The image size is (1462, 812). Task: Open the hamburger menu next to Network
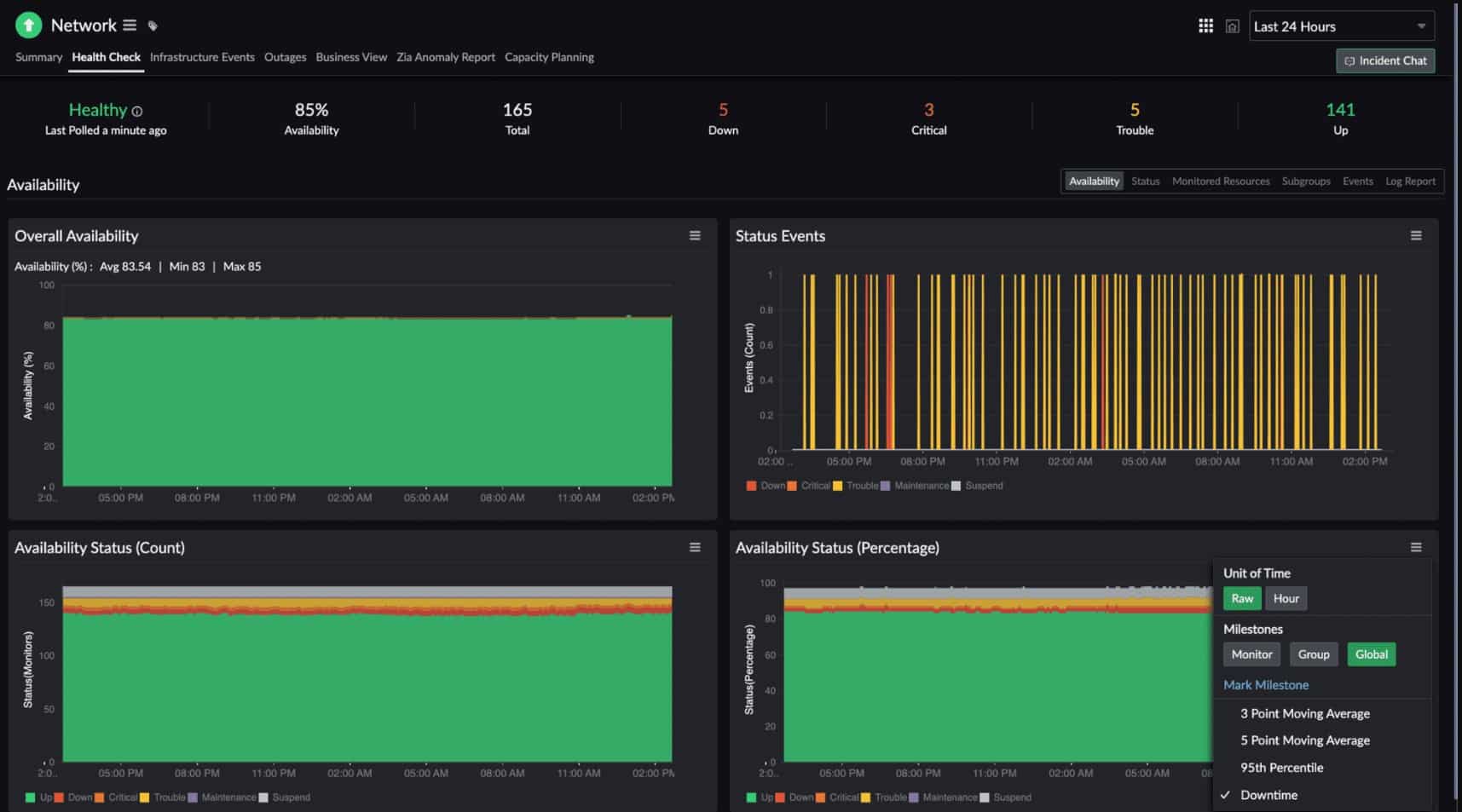click(x=129, y=25)
